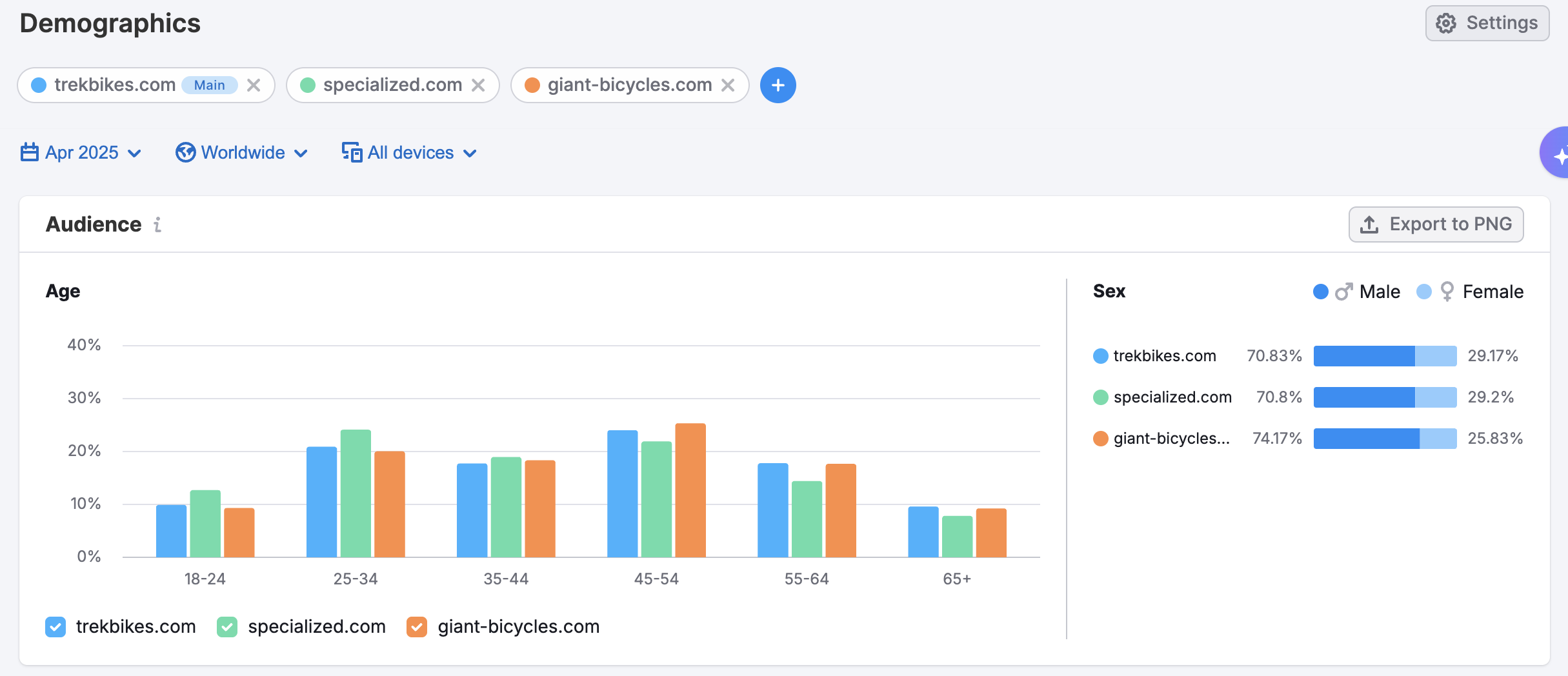Remove trekbikes.com from comparison
This screenshot has width=1568, height=676.
[254, 85]
